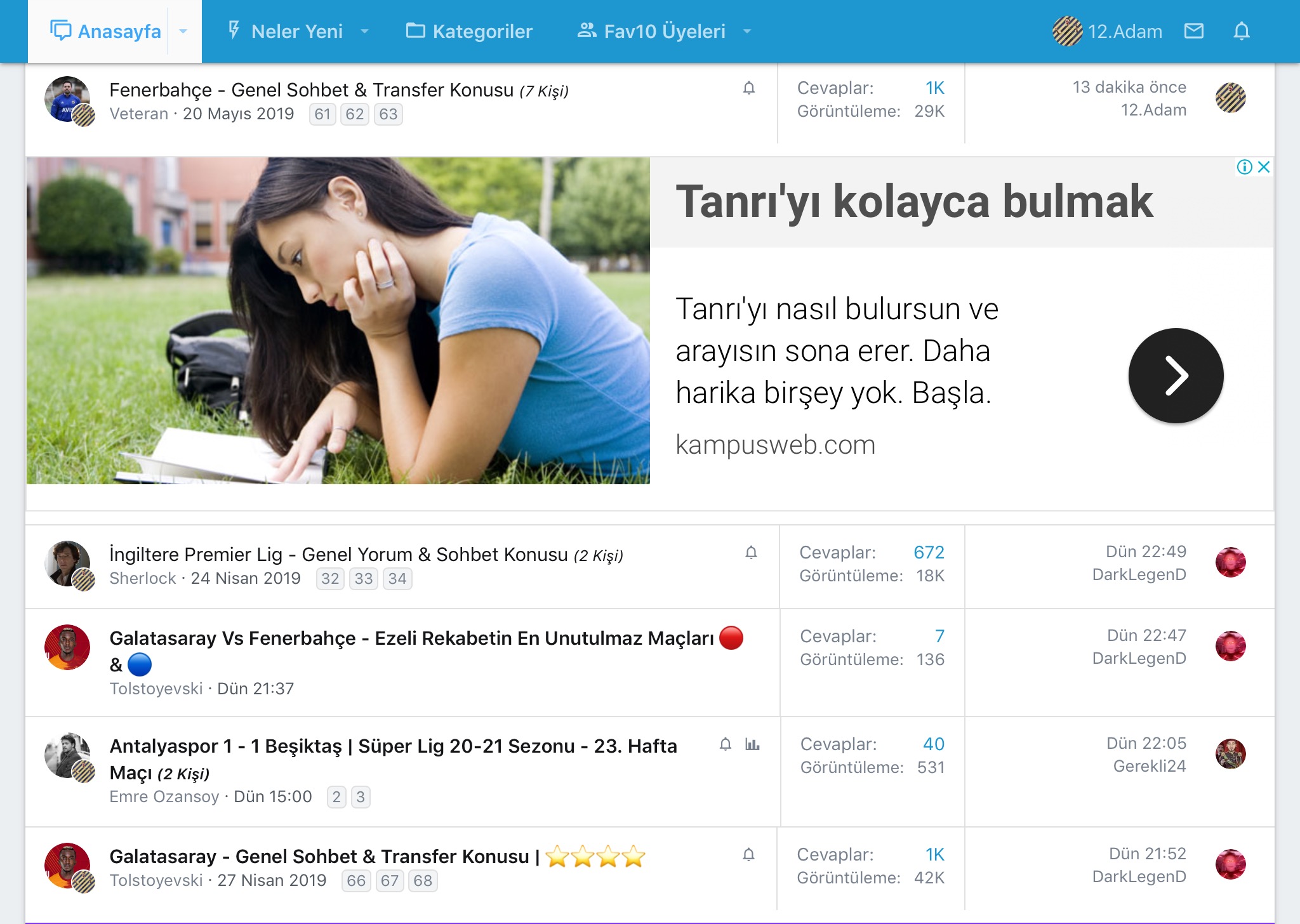Open the header notifications bell

point(1242,31)
